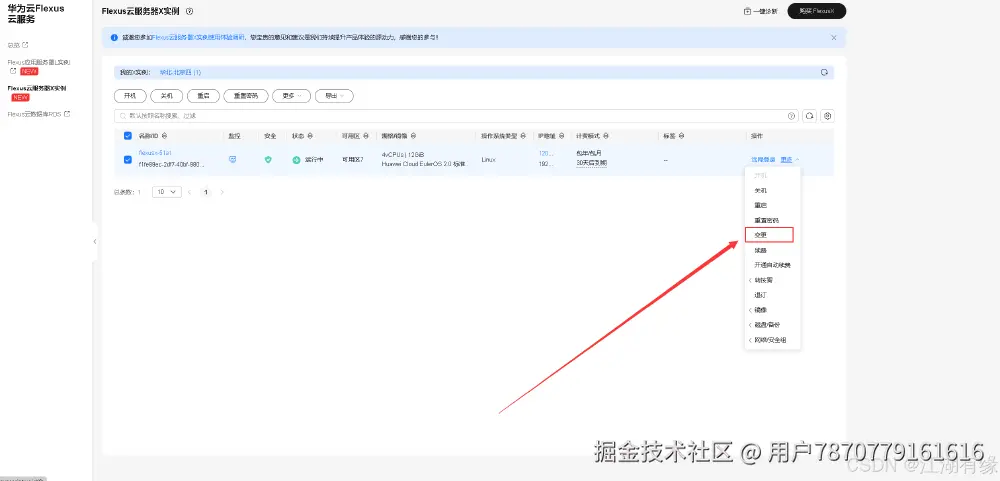Open the Flexus X experience survey link
1000x481 pixels.
tap(198, 38)
